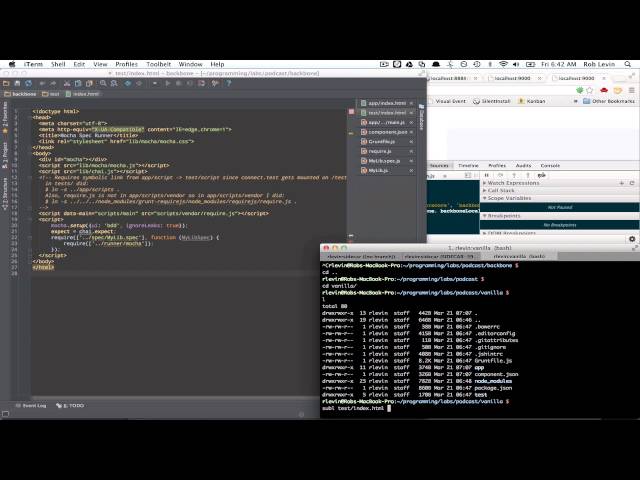Image resolution: width=640 pixels, height=480 pixels.
Task: Expand the Watch Expressions section
Action: tap(511, 183)
